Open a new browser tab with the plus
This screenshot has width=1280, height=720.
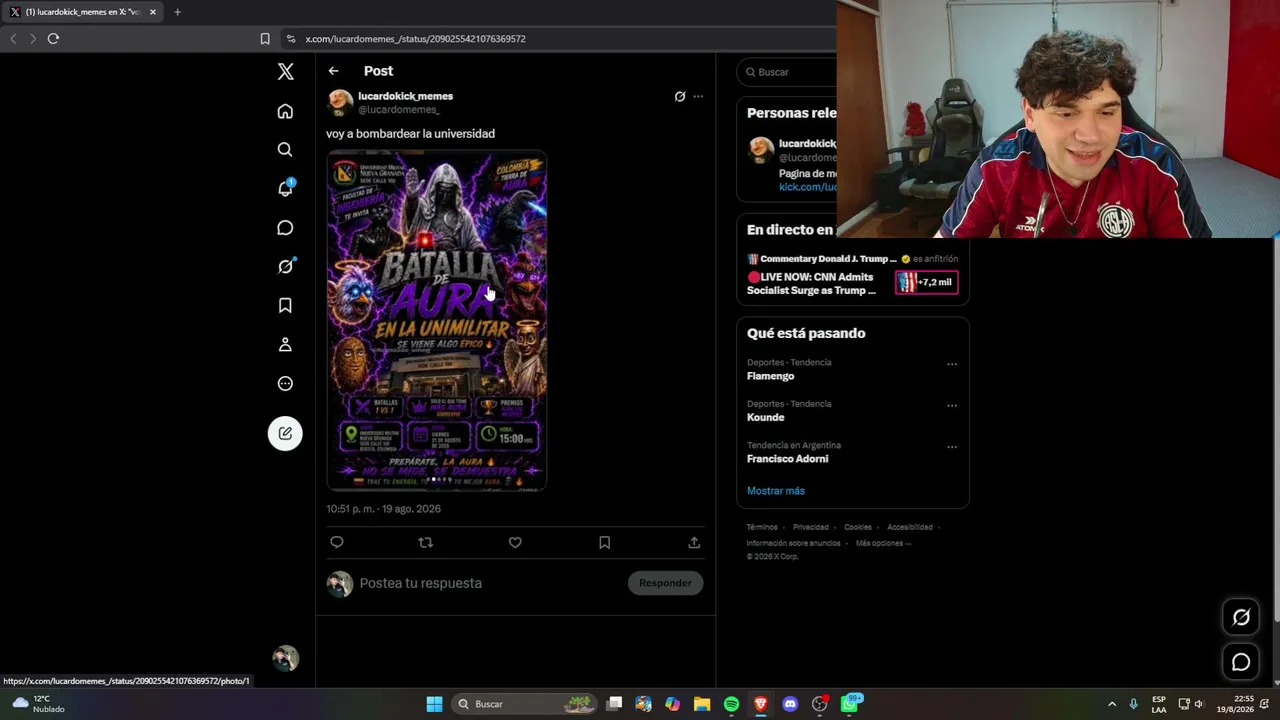tap(177, 12)
